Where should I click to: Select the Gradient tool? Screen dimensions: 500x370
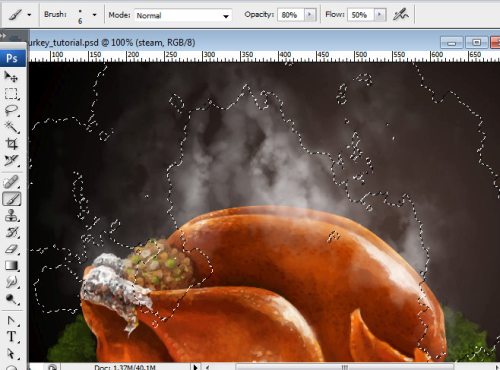pyautogui.click(x=11, y=266)
